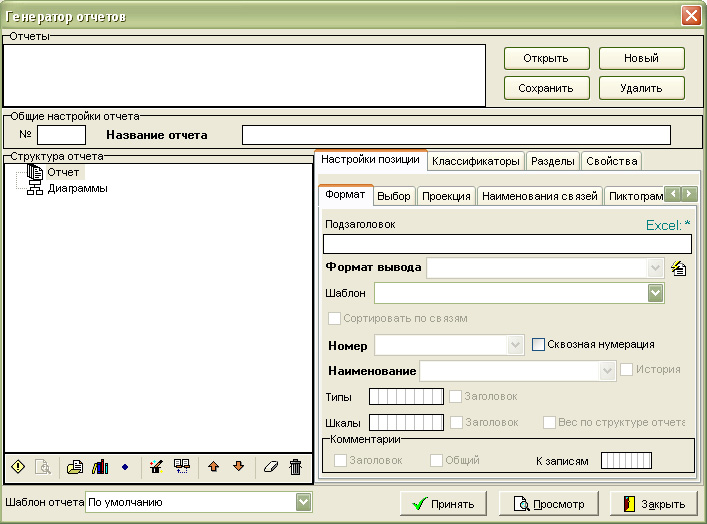The width and height of the screenshot is (707, 524).
Task: Click the yellow warning diamond icon
Action: [x=18, y=467]
